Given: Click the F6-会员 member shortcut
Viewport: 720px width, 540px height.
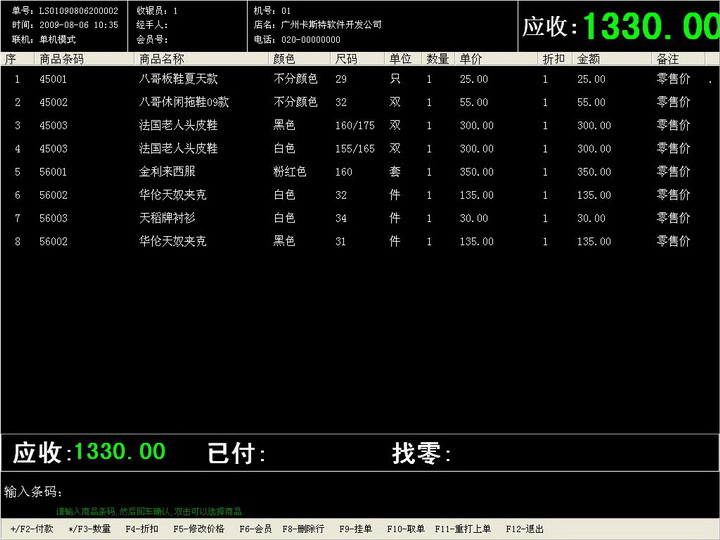Looking at the screenshot, I should pos(255,529).
